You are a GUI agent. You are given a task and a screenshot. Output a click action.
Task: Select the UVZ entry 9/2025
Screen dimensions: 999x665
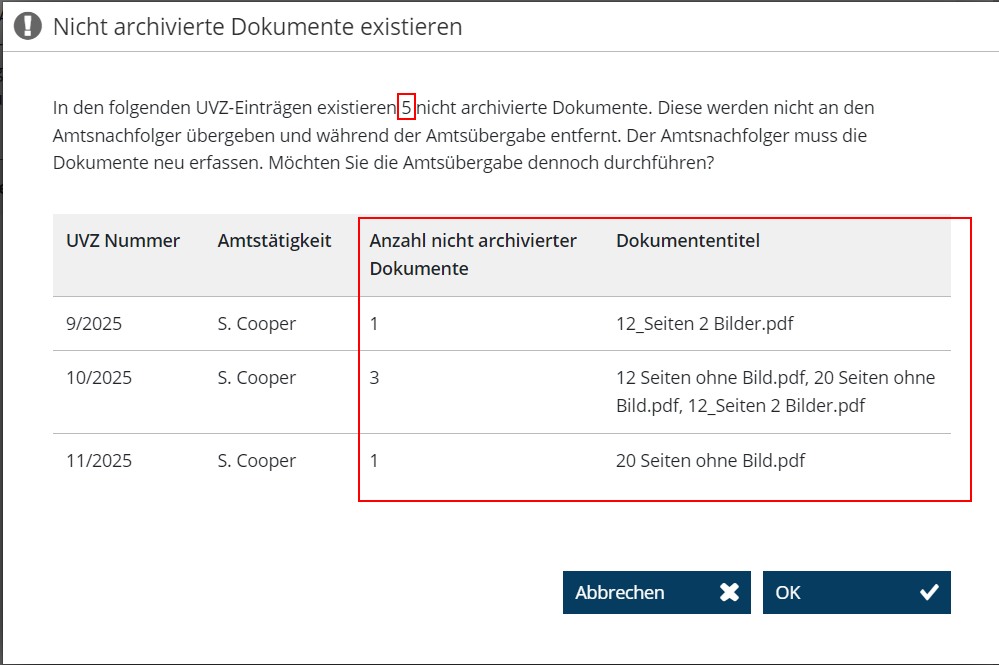tap(99, 324)
